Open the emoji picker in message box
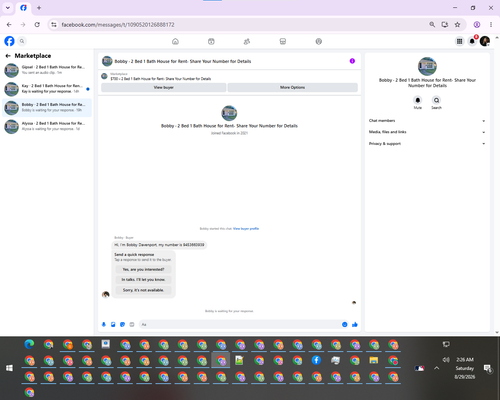 (344, 324)
